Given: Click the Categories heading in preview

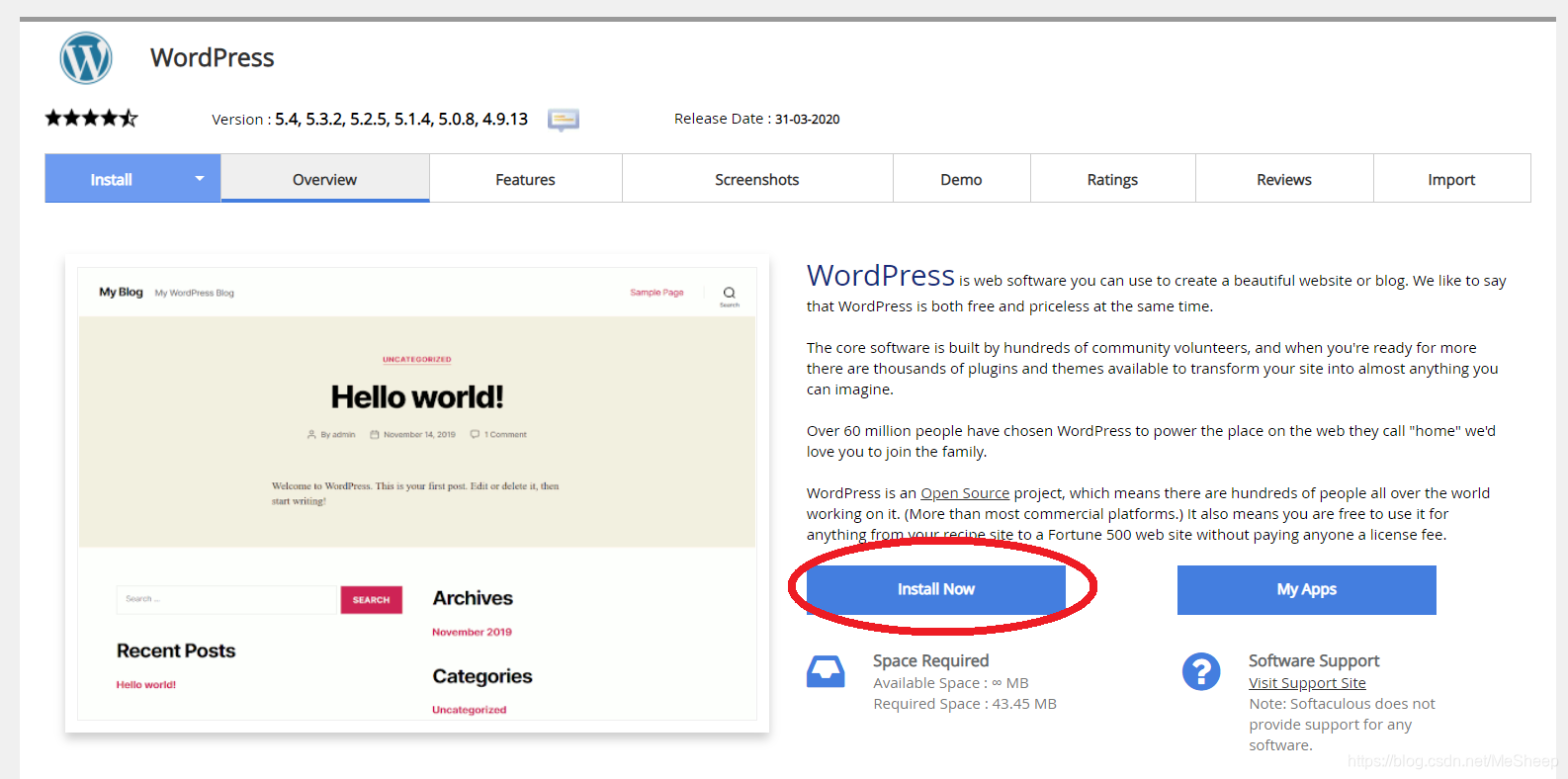Looking at the screenshot, I should (x=482, y=676).
